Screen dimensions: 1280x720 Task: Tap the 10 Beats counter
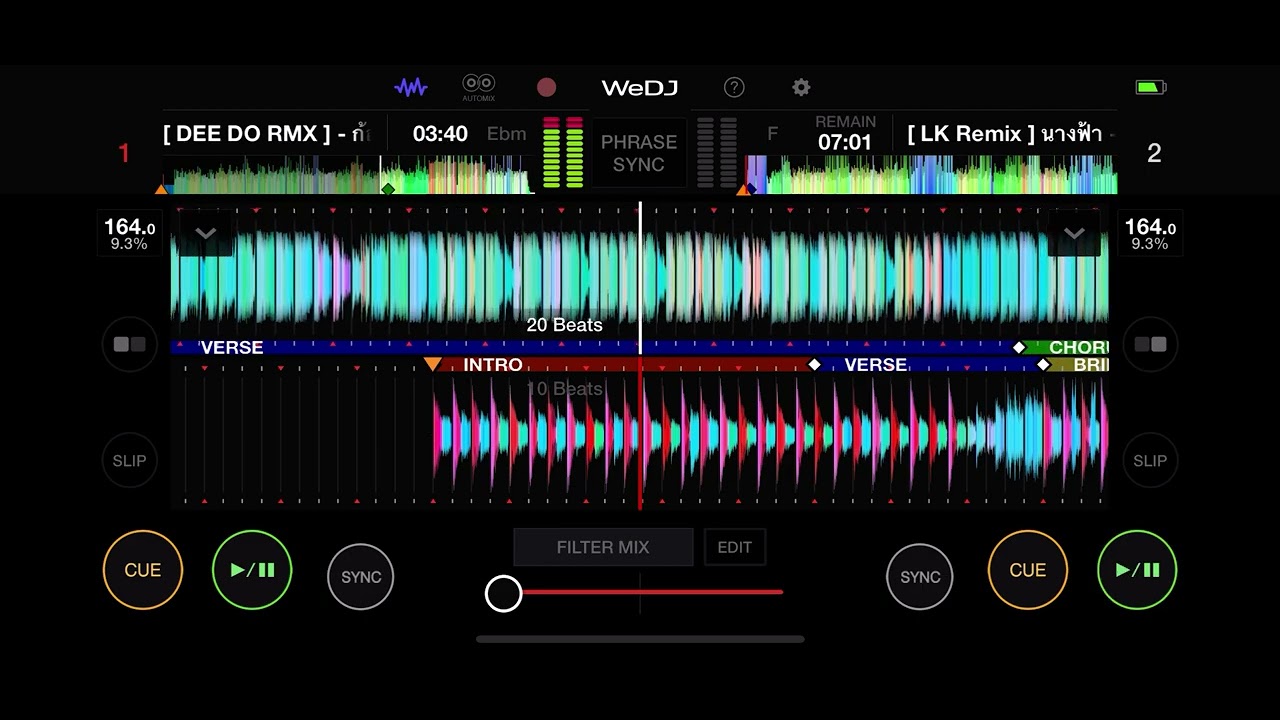tap(565, 388)
